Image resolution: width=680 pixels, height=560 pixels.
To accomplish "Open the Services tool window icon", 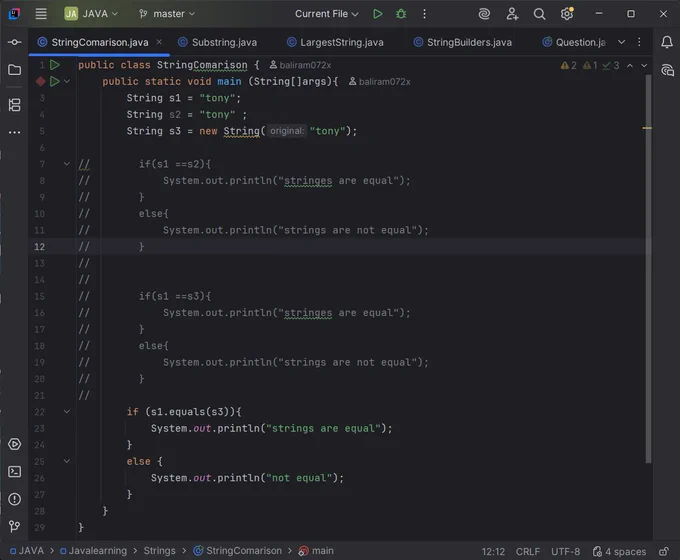I will pos(14,444).
